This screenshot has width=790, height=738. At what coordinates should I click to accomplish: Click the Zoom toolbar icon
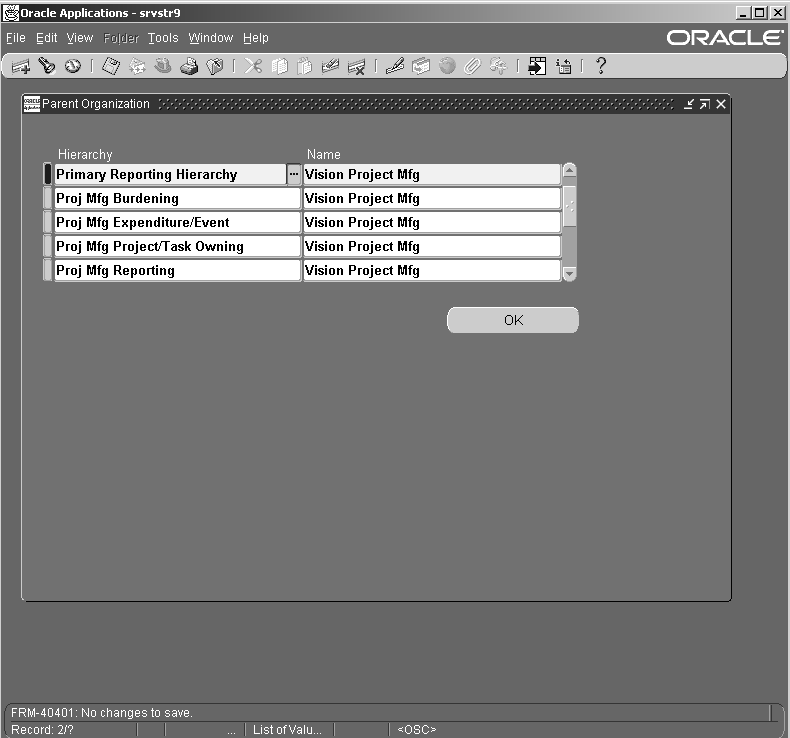pyautogui.click(x=421, y=66)
